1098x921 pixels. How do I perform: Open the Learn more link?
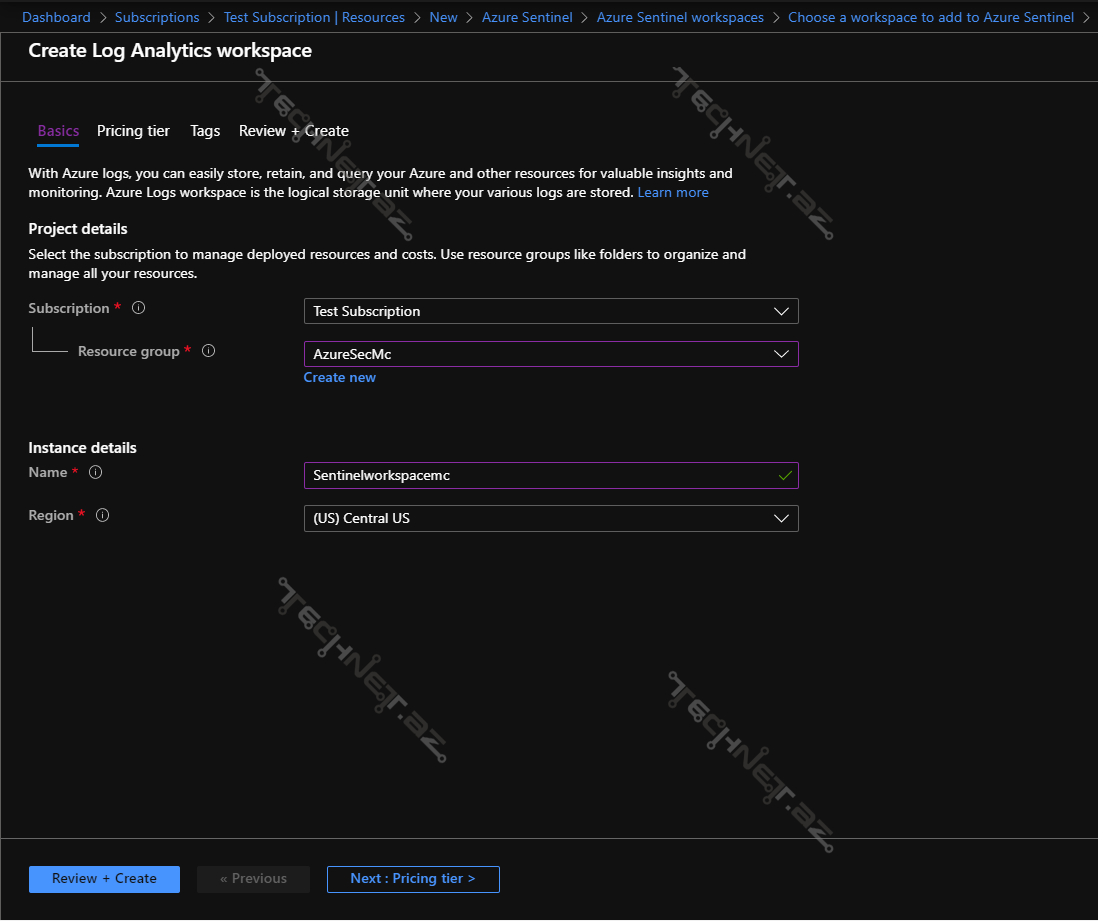(672, 192)
